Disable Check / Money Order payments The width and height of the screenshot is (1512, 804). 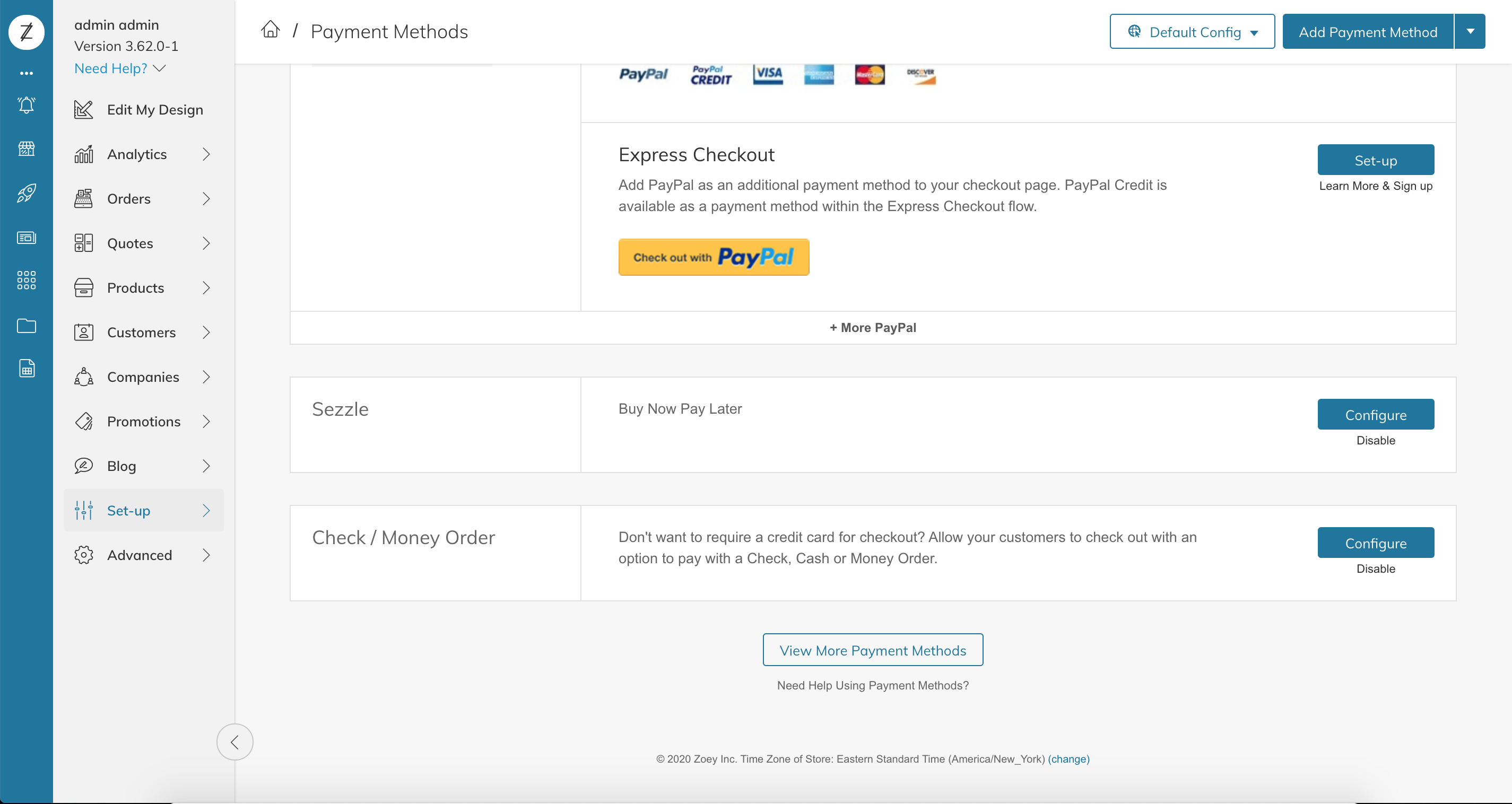(x=1375, y=568)
